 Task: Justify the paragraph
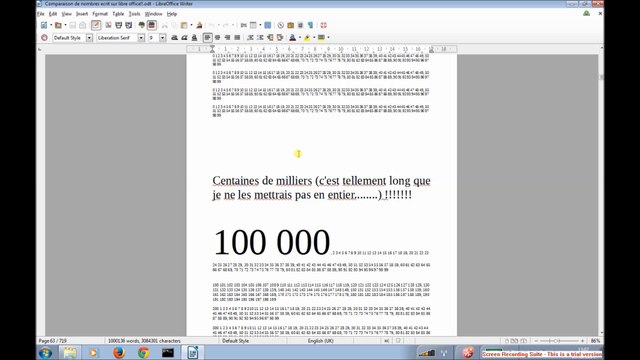(237, 38)
